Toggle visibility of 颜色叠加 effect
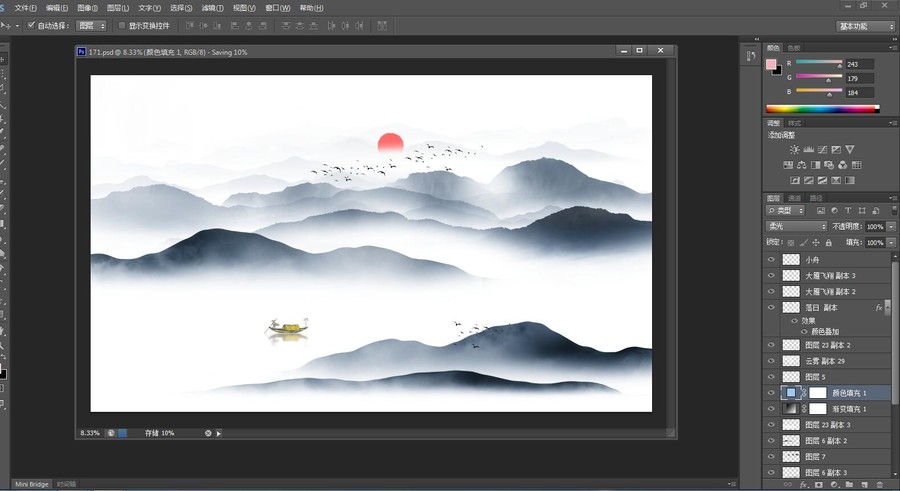The height and width of the screenshot is (491, 900). [x=804, y=332]
